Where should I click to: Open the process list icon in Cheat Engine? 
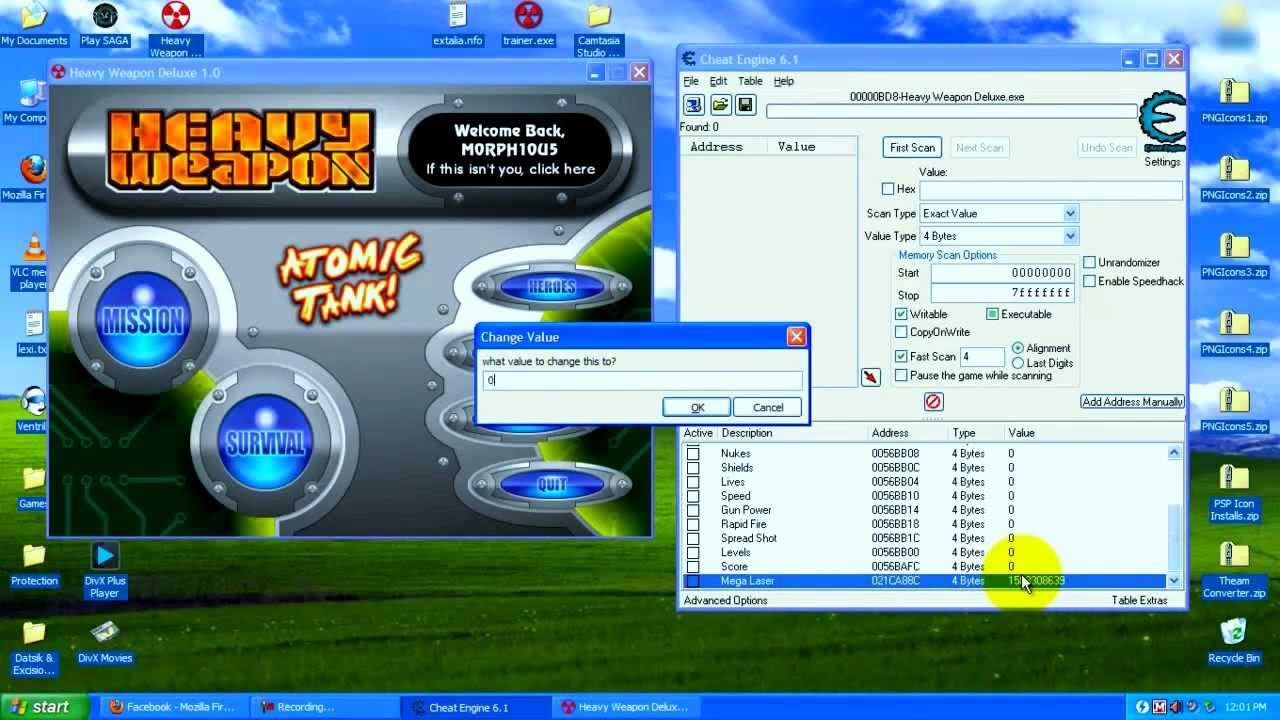pyautogui.click(x=694, y=105)
